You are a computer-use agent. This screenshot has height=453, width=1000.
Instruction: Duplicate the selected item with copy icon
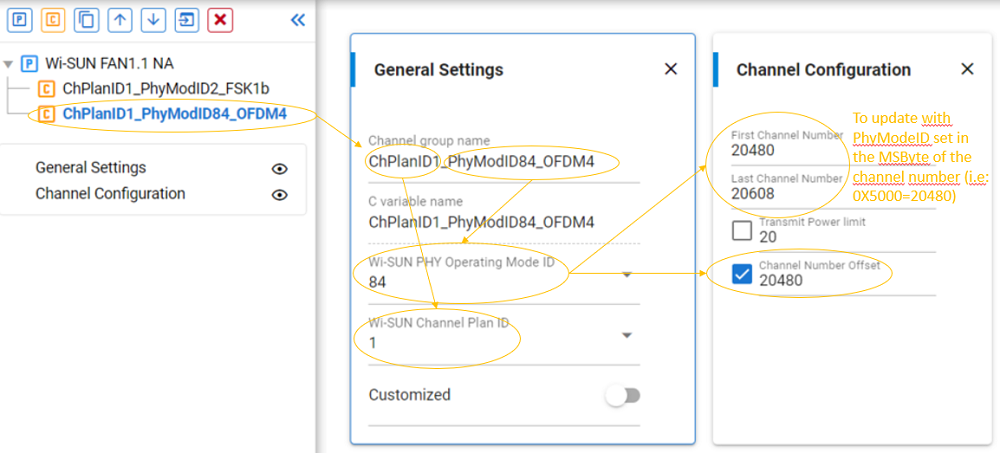coord(86,20)
